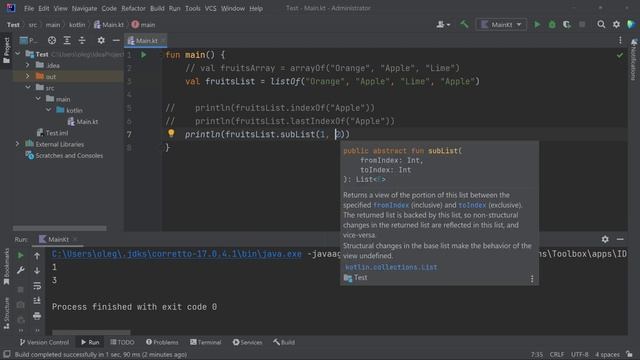Image resolution: width=640 pixels, height=360 pixels.
Task: Expand the out folder
Action: point(28,76)
